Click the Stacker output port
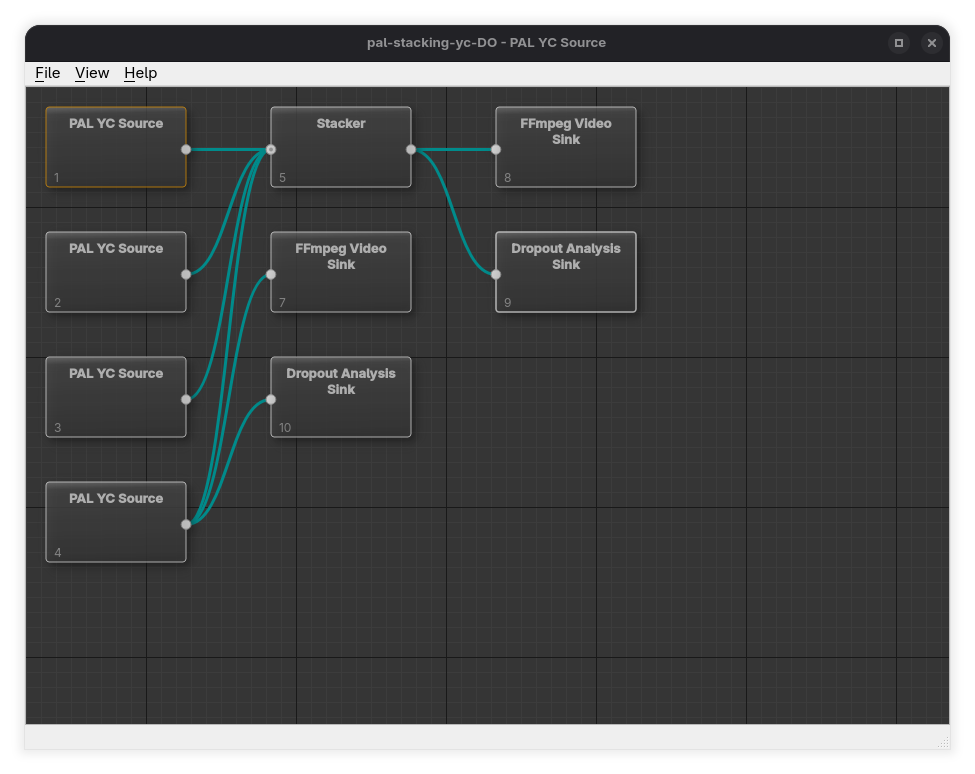 pos(411,149)
